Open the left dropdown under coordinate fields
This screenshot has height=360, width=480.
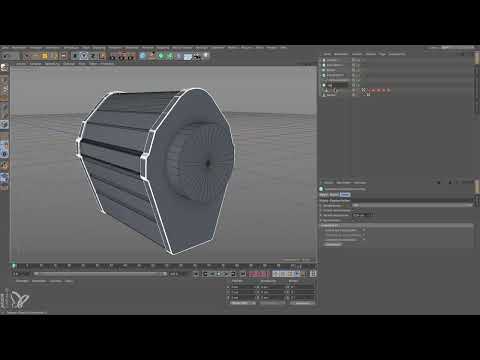click(243, 303)
